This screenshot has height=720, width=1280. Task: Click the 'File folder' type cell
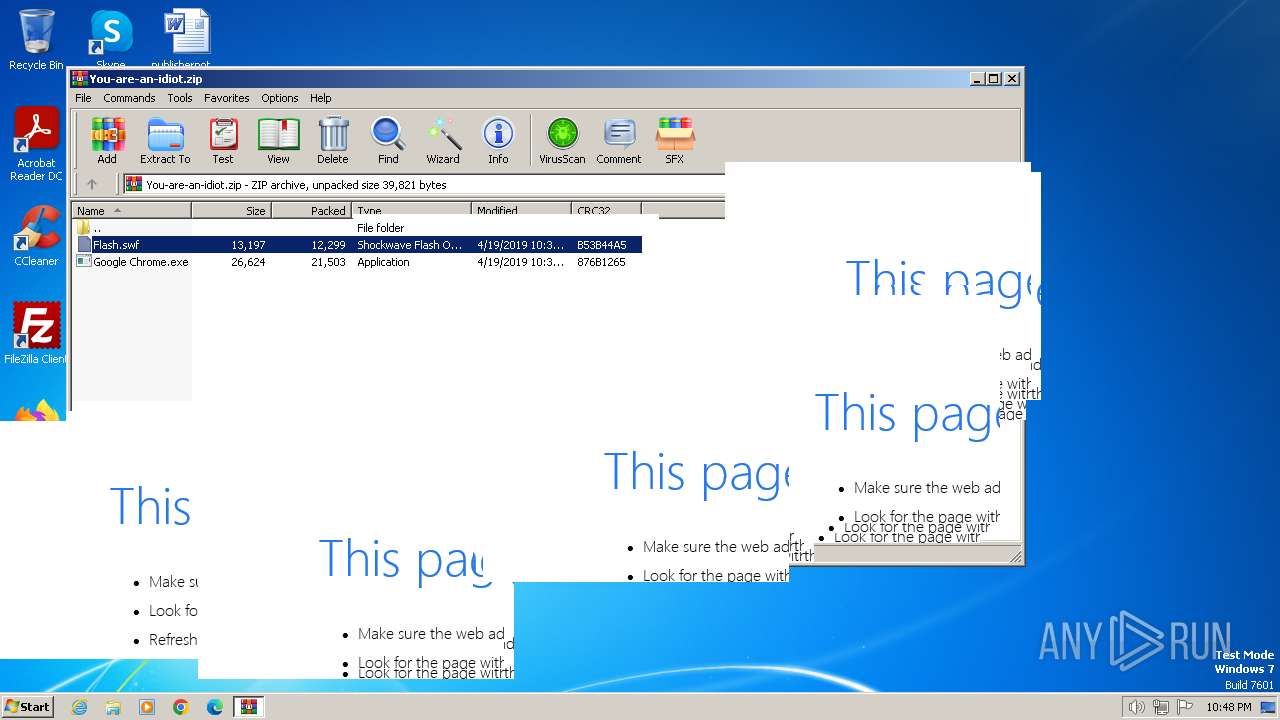[x=380, y=228]
